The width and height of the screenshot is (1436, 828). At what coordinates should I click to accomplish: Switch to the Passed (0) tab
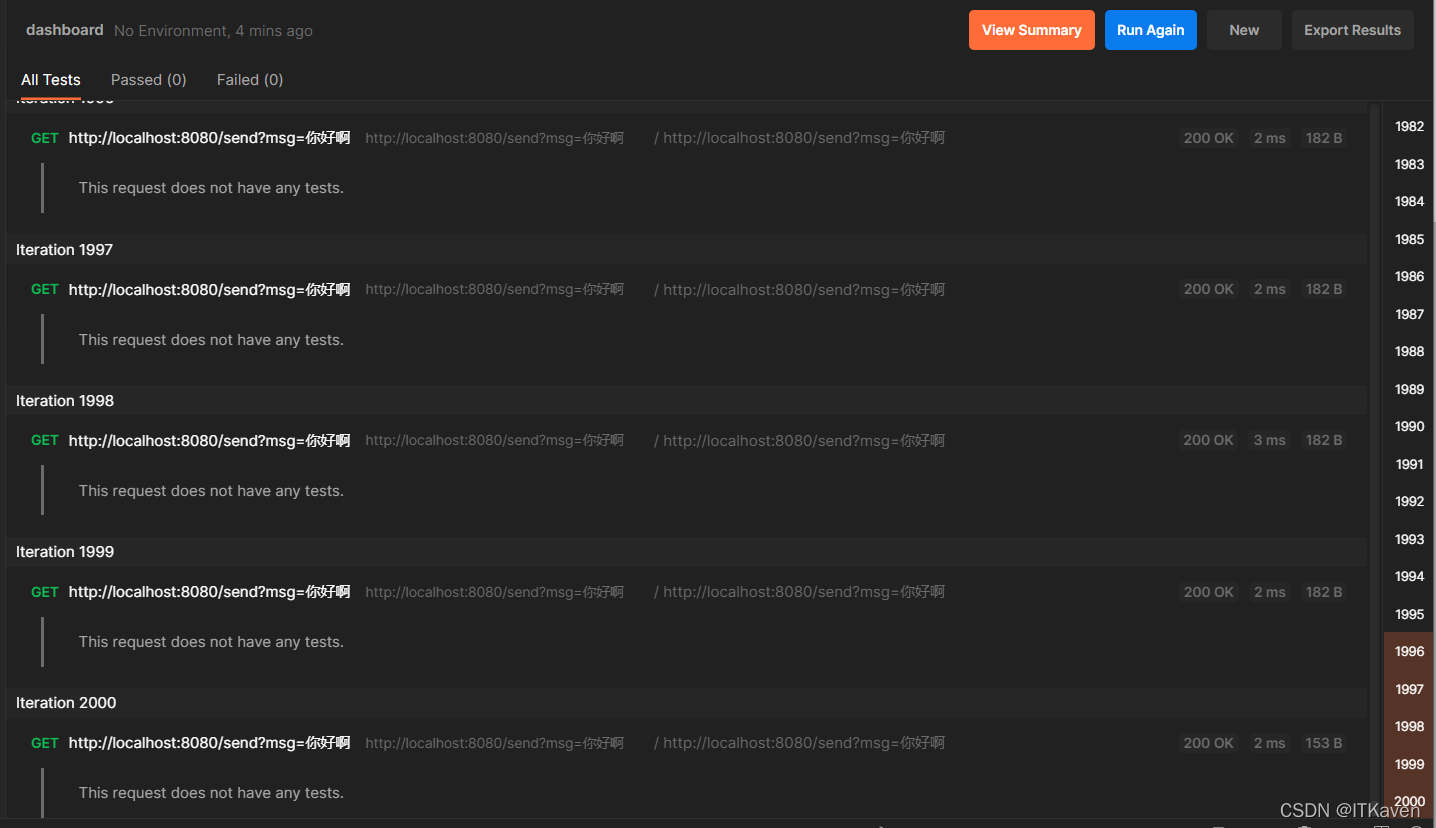(x=149, y=80)
